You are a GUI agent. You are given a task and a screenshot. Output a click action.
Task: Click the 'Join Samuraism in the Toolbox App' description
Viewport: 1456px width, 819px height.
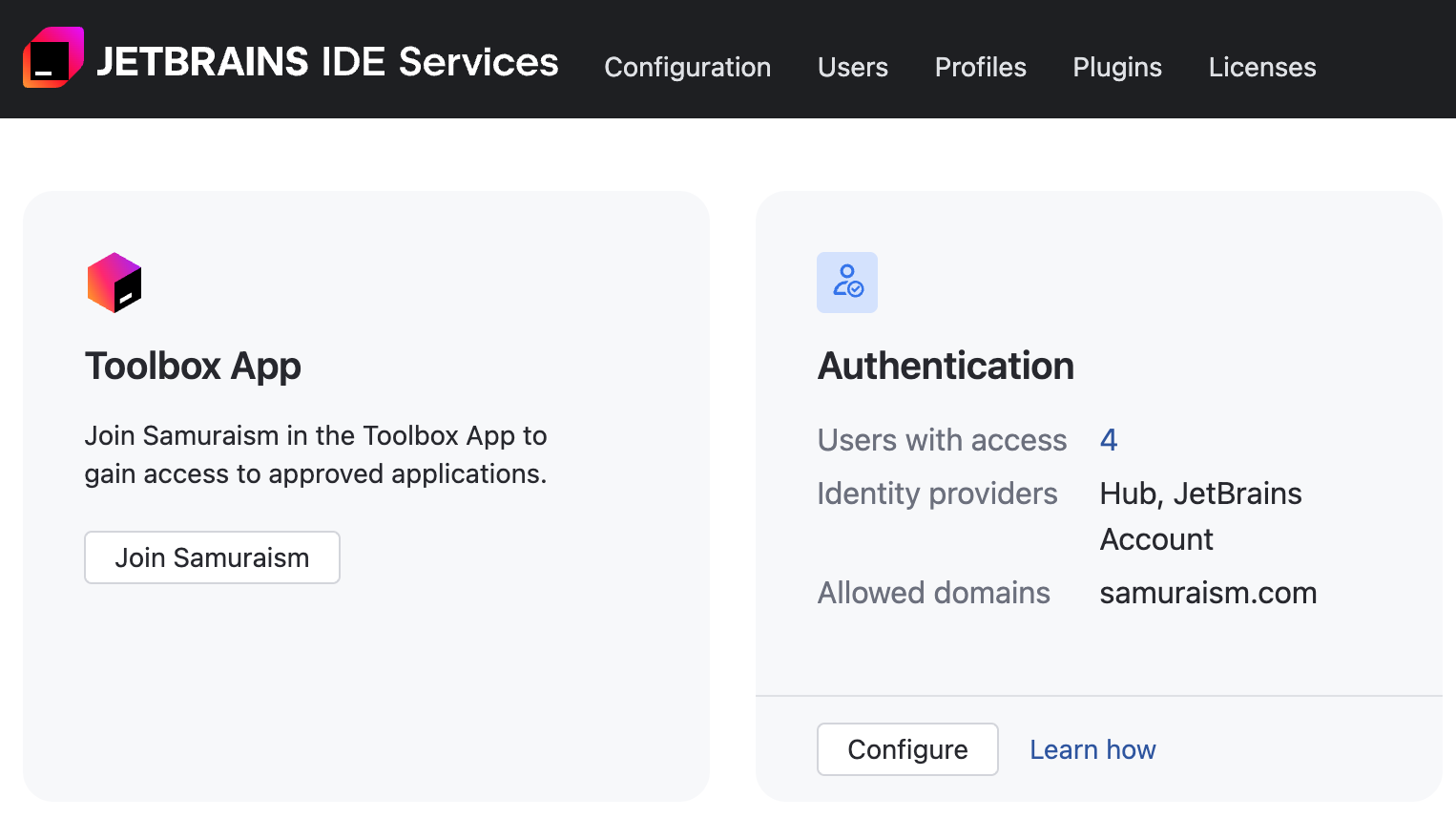click(x=316, y=454)
